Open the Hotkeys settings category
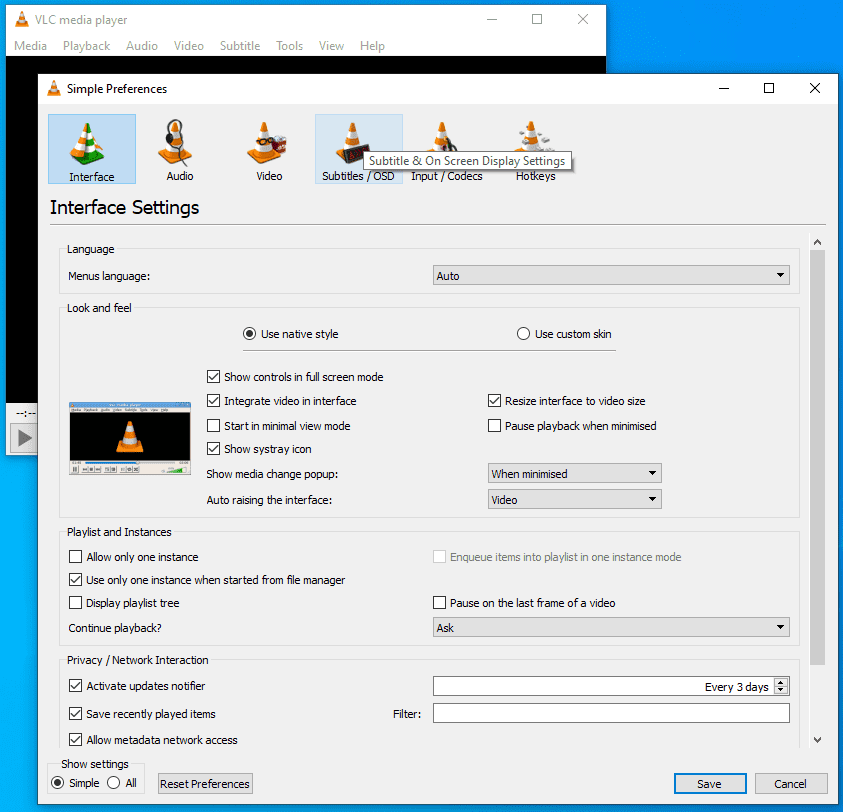Viewport: 843px width, 812px height. click(535, 149)
